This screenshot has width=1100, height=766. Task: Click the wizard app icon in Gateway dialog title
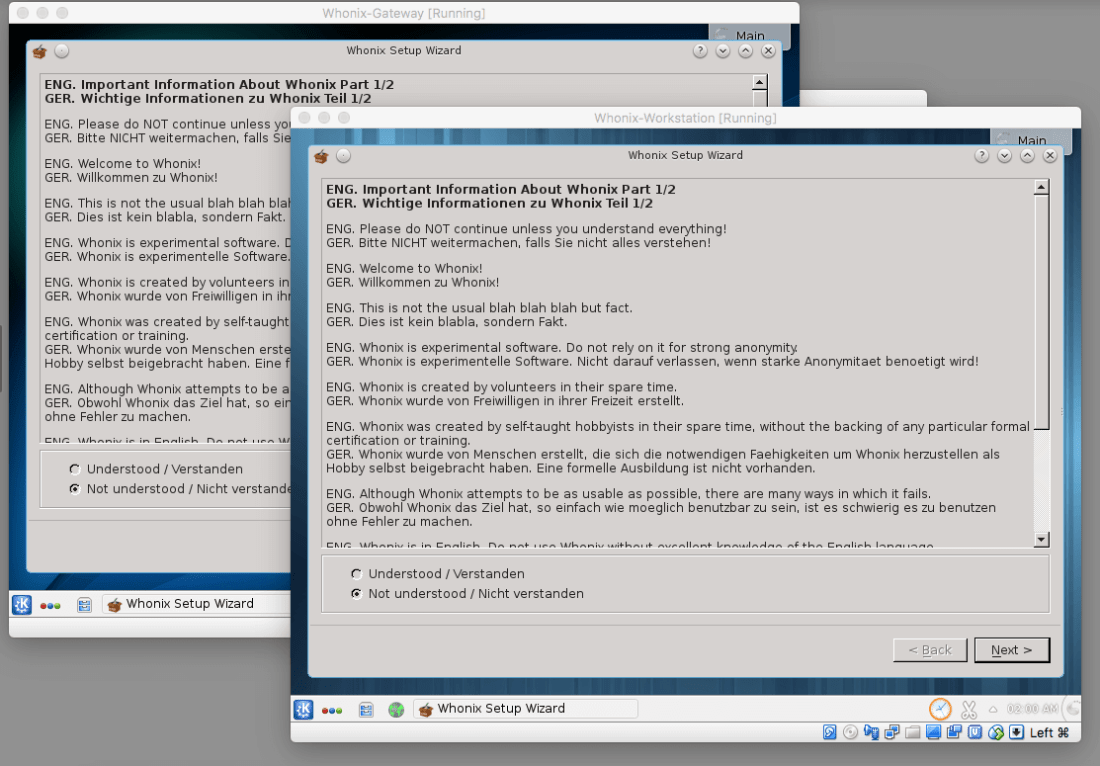click(39, 51)
